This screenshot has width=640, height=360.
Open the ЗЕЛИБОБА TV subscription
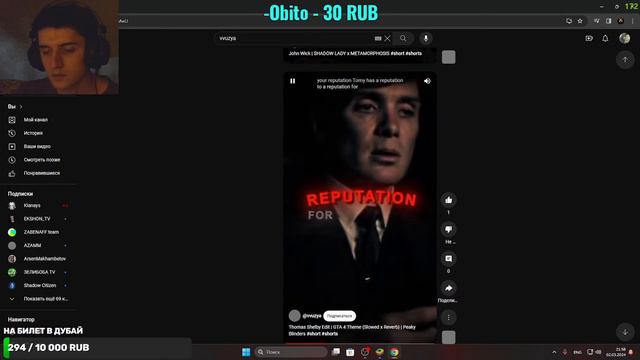click(39, 272)
